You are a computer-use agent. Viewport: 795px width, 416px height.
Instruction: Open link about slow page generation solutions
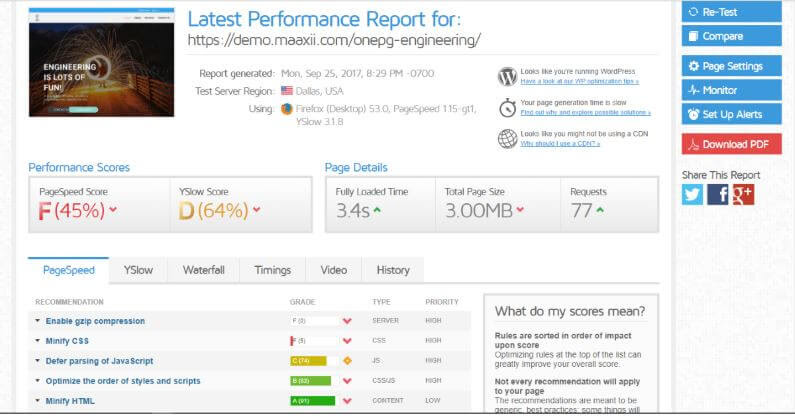(585, 112)
